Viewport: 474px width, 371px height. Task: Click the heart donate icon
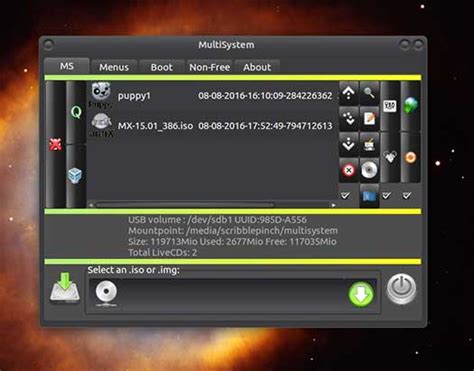point(390,157)
